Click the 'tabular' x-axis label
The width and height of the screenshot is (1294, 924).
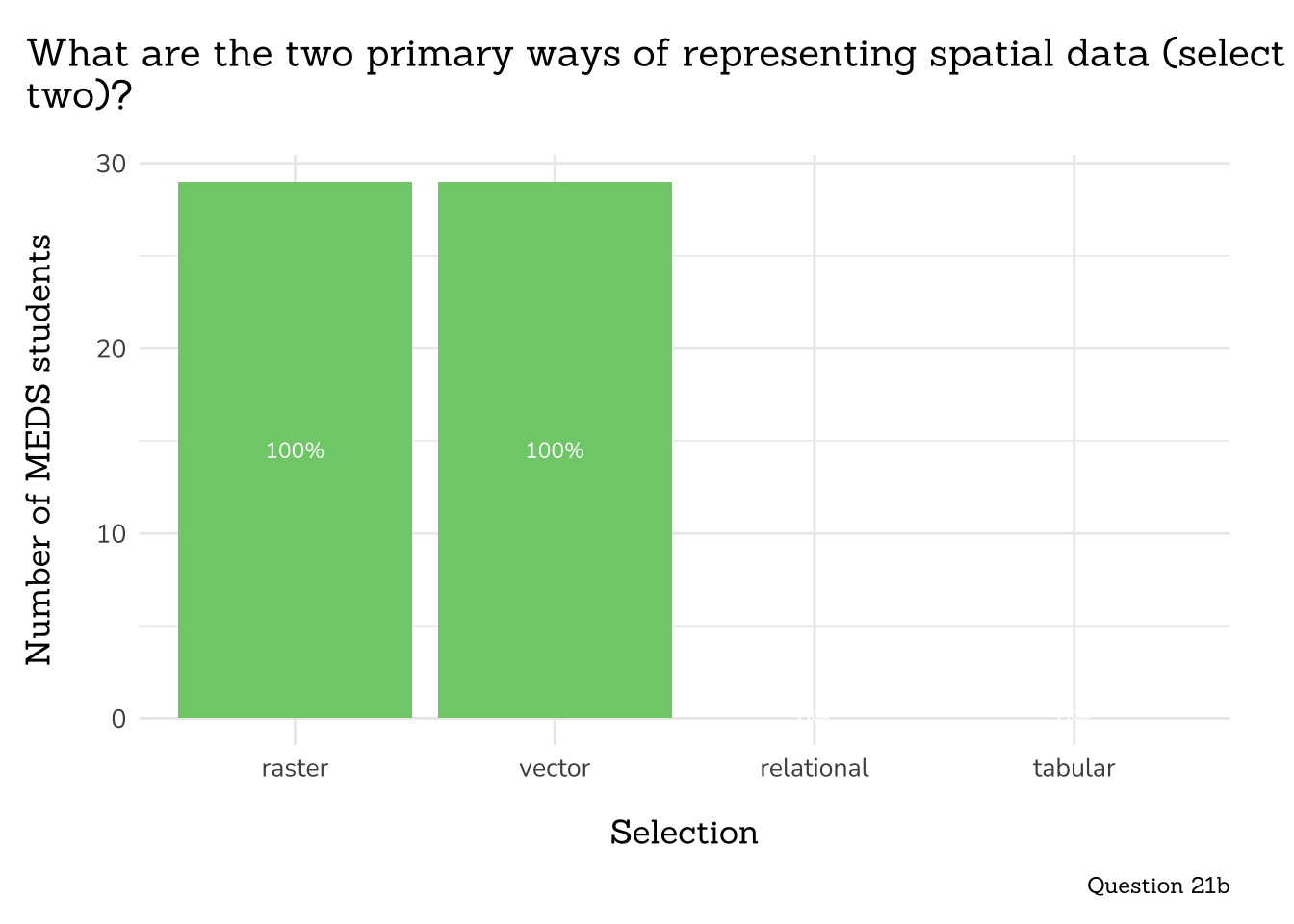click(x=1074, y=768)
